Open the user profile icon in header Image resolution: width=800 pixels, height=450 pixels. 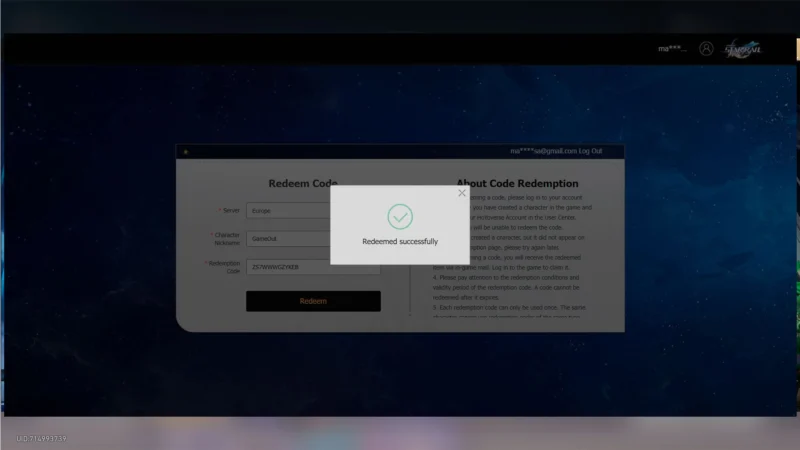[x=706, y=48]
